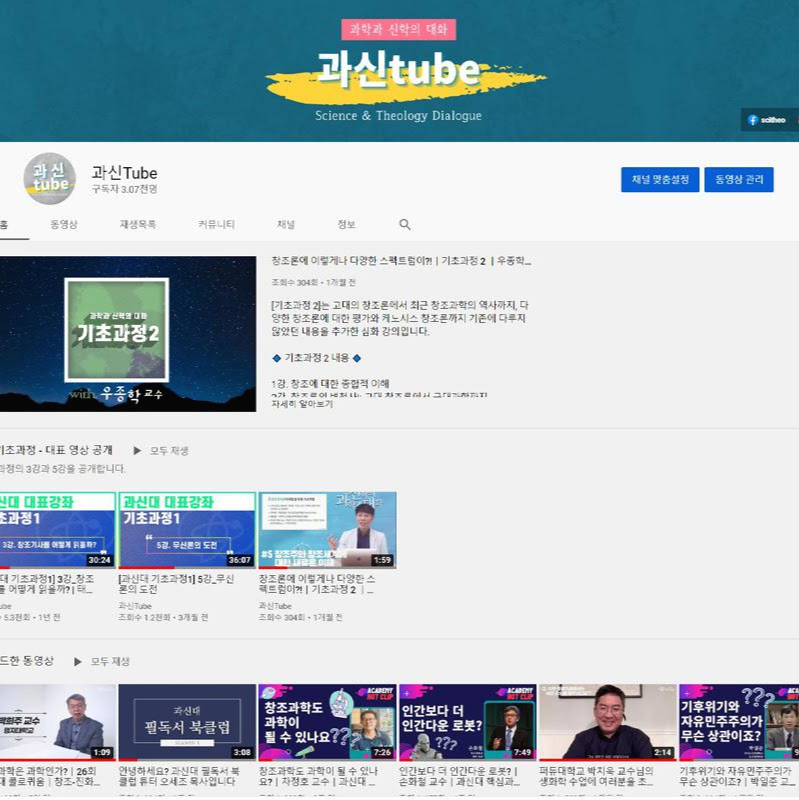This screenshot has height=800, width=799.
Task: Open the 1:59 기초과정 2 video thumbnail
Action: (327, 530)
